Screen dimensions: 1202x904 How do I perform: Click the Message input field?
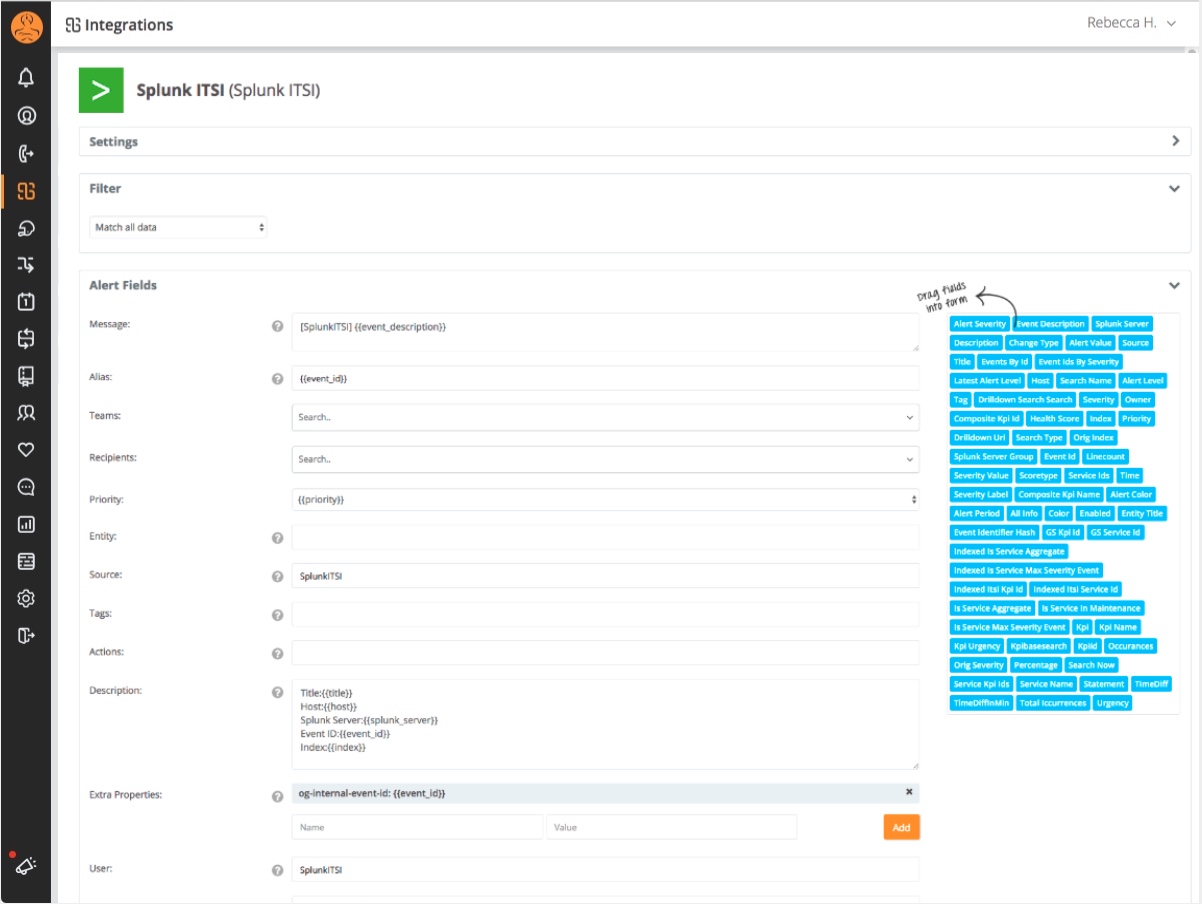pyautogui.click(x=605, y=332)
